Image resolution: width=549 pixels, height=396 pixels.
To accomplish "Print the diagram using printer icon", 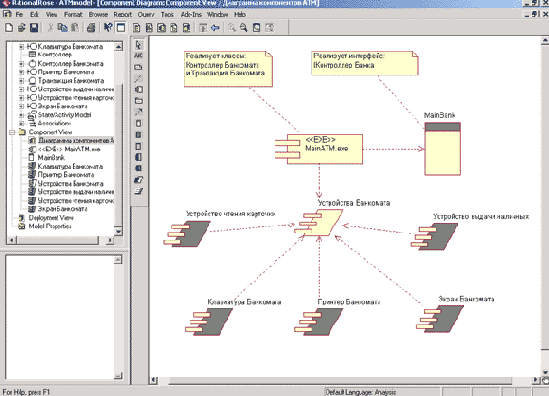I will pyautogui.click(x=91, y=28).
